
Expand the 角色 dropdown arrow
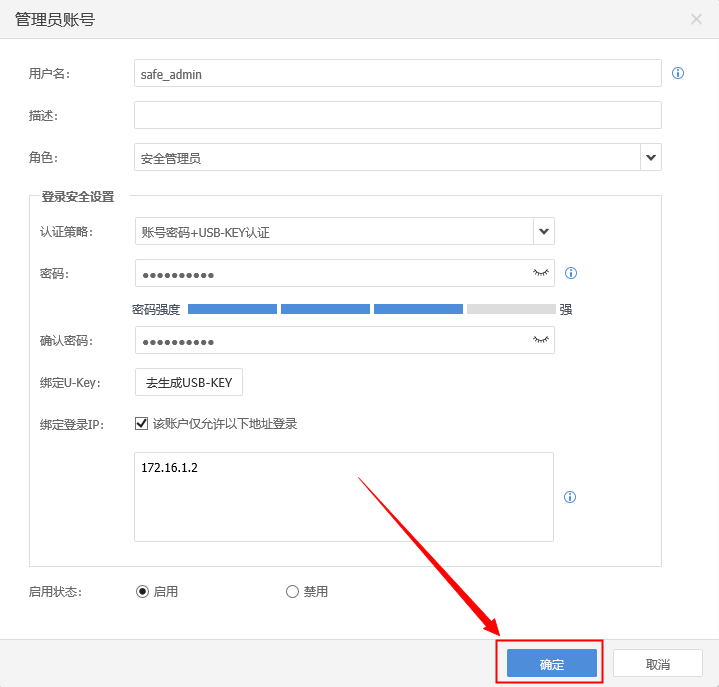(x=651, y=157)
